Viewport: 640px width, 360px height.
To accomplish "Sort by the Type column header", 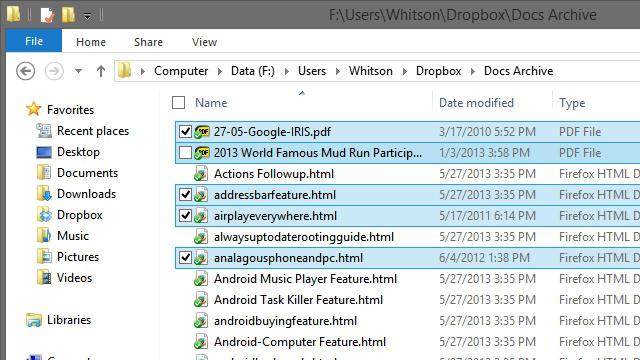I will pos(572,103).
